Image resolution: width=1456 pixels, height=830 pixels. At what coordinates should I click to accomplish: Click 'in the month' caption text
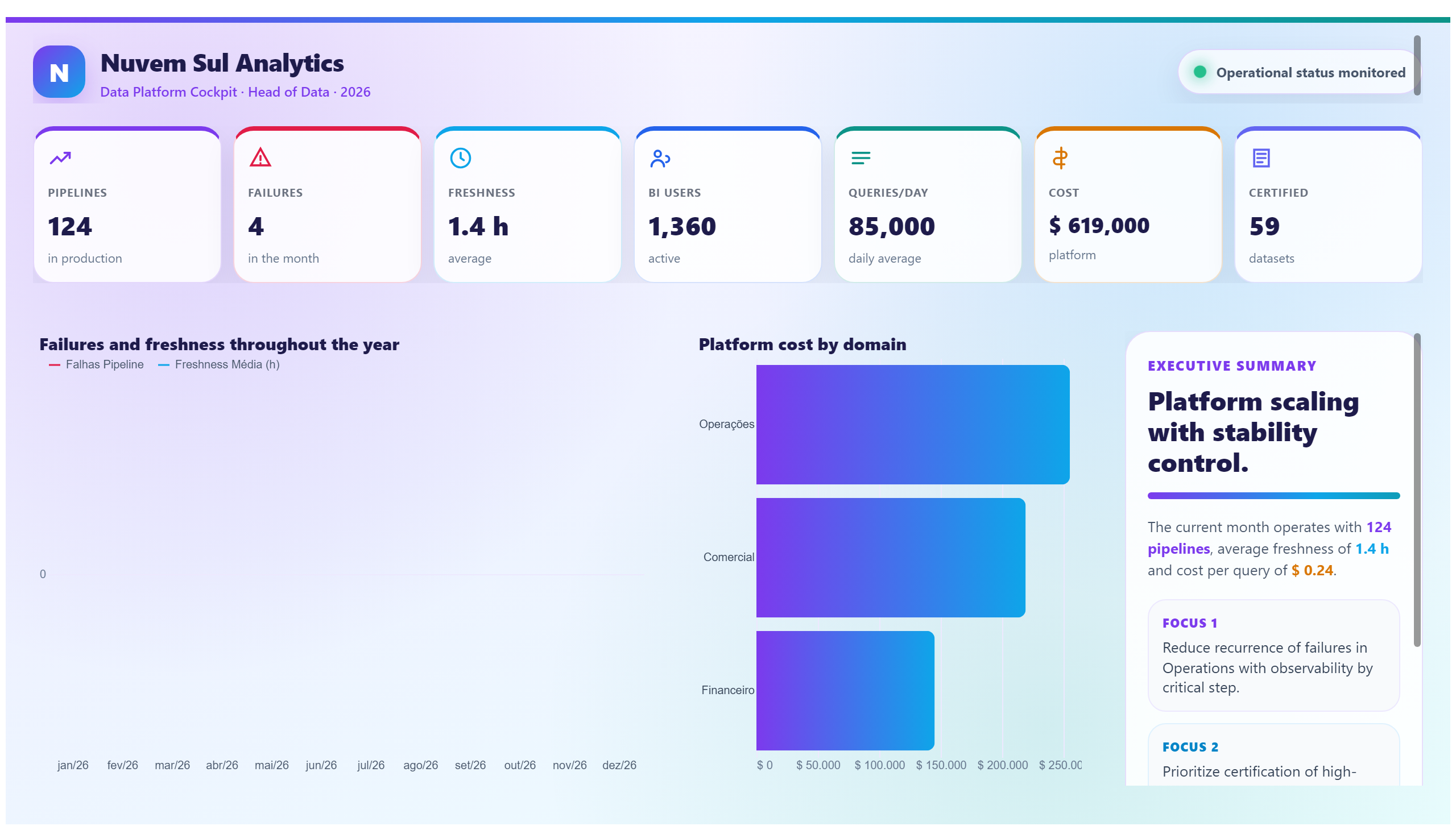coord(283,258)
